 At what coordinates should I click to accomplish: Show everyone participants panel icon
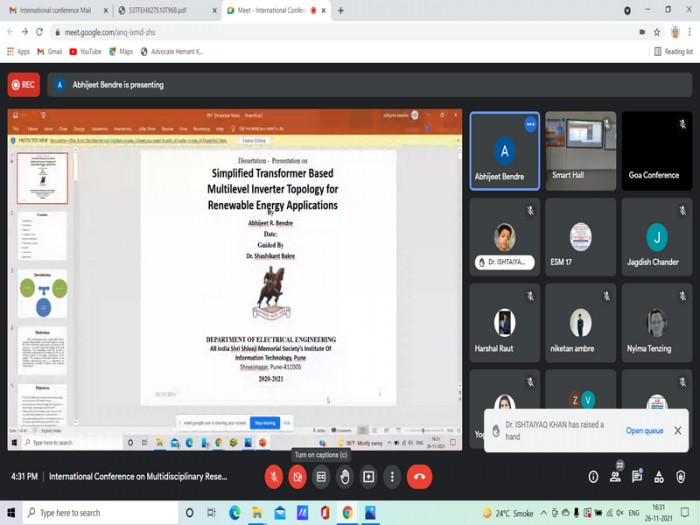[x=615, y=476]
